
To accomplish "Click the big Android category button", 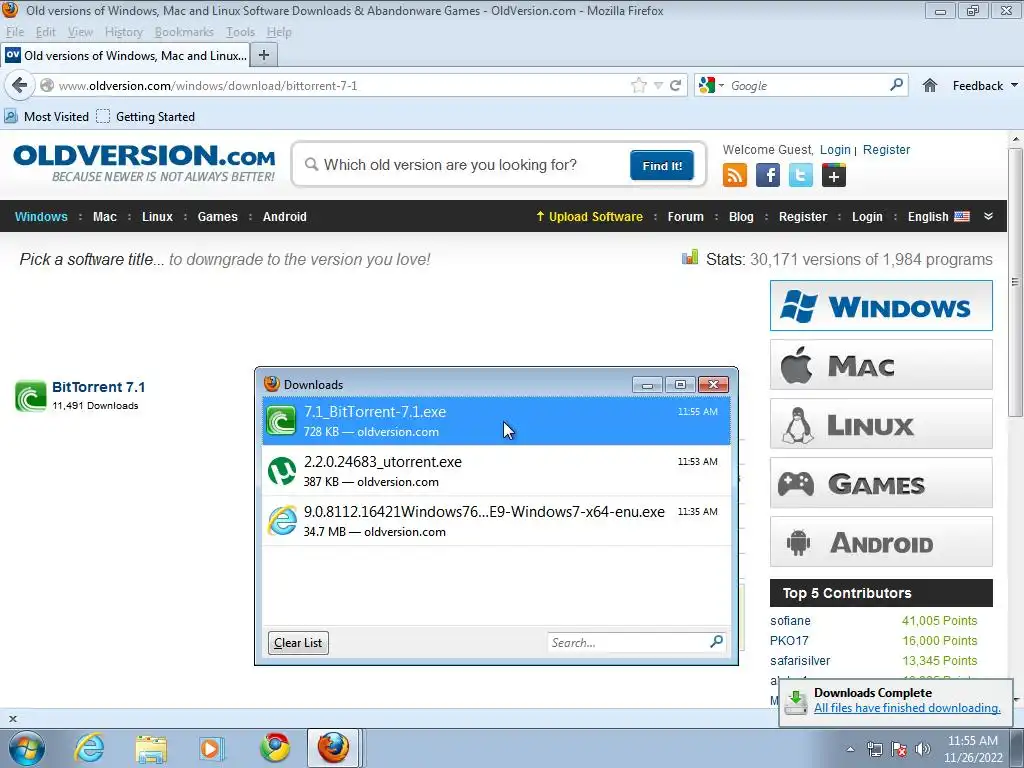I will pos(881,542).
